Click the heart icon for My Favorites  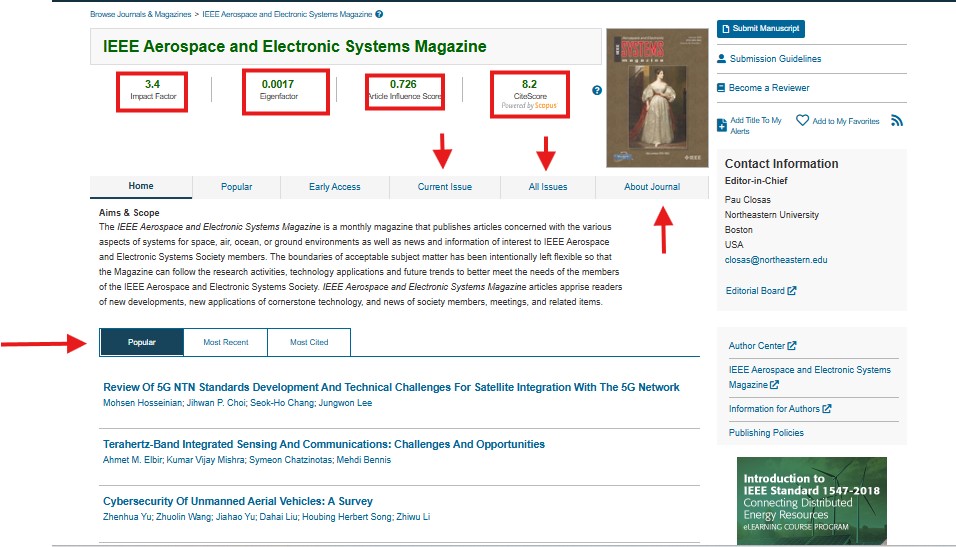[x=802, y=120]
